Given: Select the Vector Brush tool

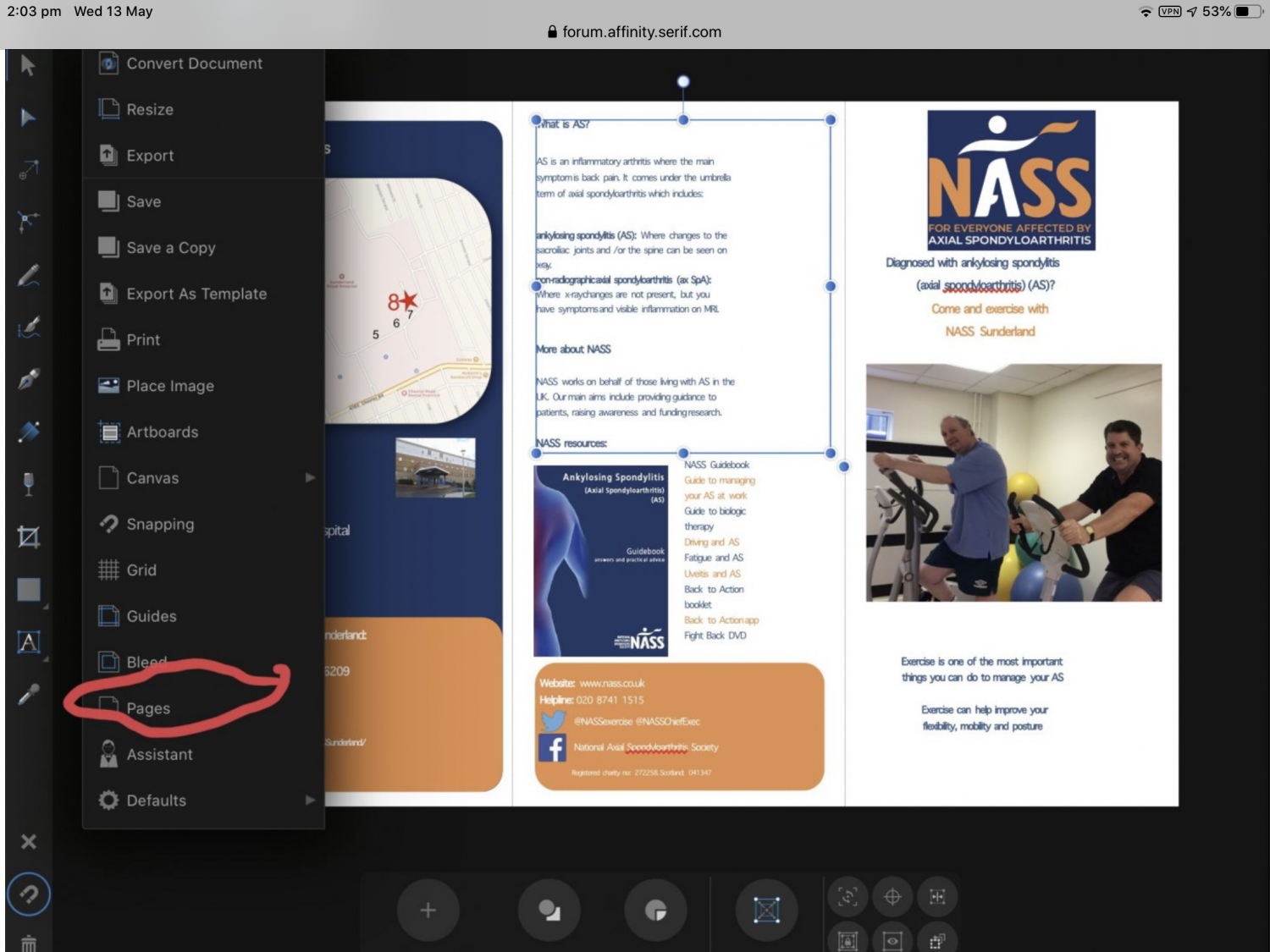Looking at the screenshot, I should pyautogui.click(x=28, y=327).
